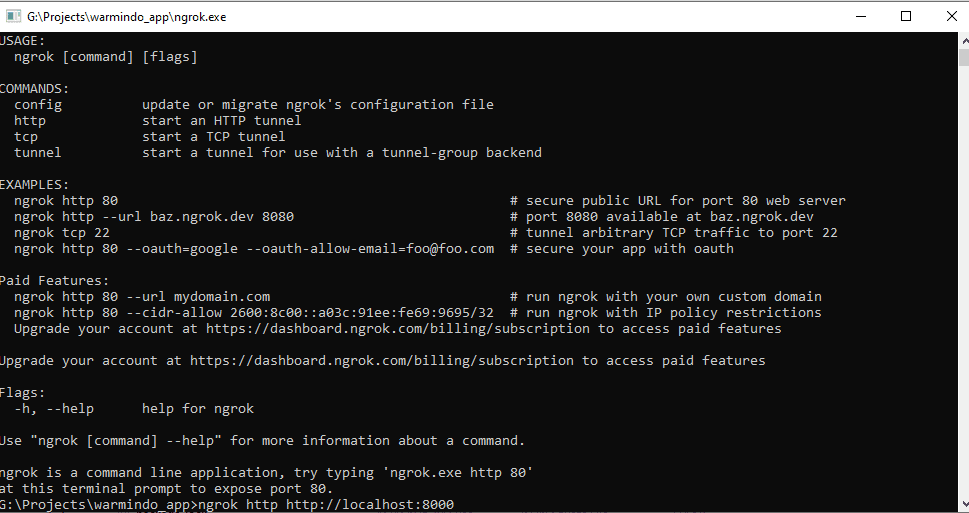The image size is (969, 513).
Task: Click the 'http' command name
Action: (x=30, y=121)
